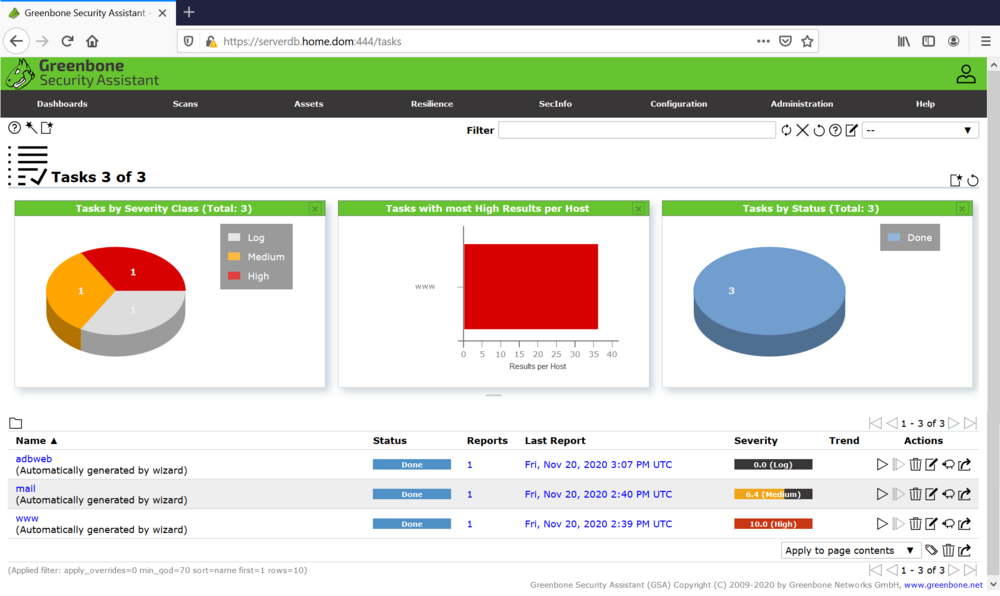Reset dashboard to defaults icon beside add display
This screenshot has height=596, width=1000.
(973, 180)
